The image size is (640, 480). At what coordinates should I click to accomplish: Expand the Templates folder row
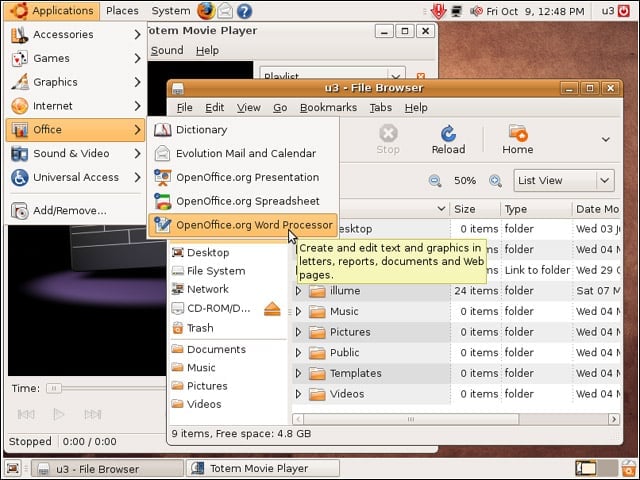298,373
